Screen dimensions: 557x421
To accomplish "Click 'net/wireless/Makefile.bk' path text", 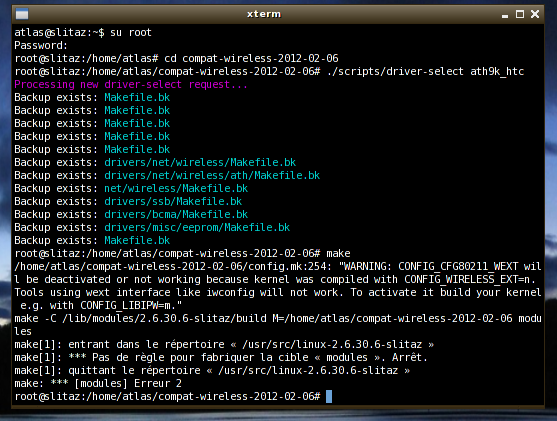I will (176, 188).
